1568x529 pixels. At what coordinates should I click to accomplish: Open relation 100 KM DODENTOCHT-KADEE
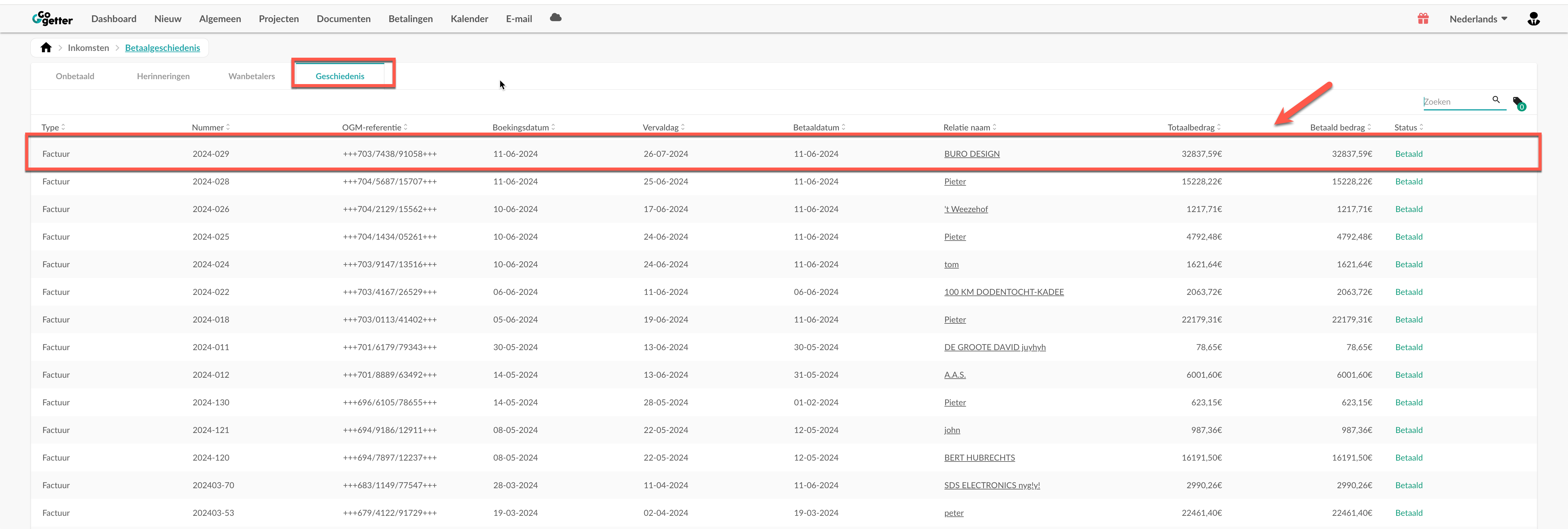click(1004, 292)
